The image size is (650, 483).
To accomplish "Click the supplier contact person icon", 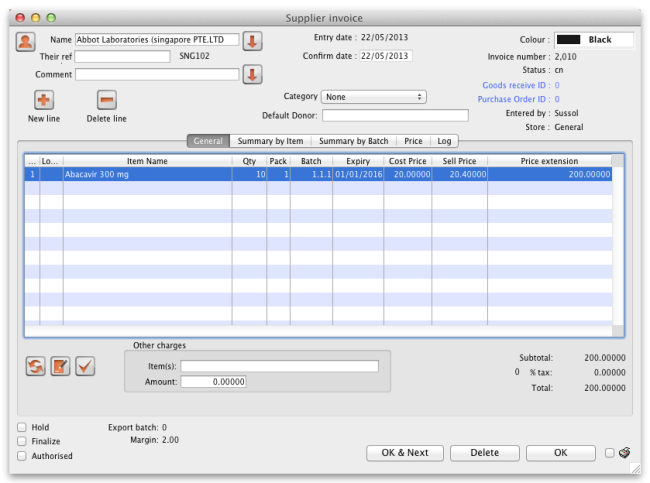I will pos(26,41).
